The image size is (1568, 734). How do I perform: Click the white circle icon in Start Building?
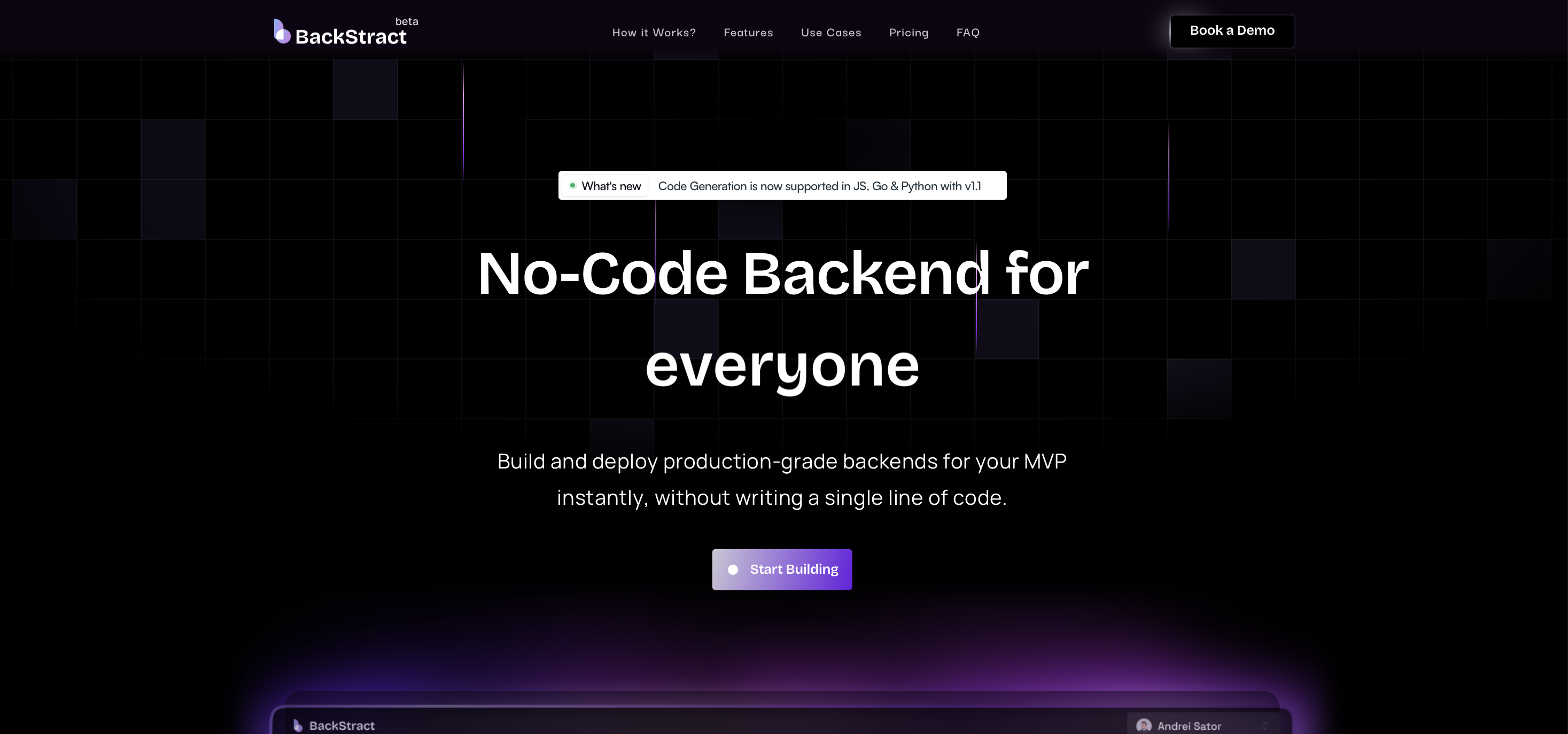click(x=733, y=569)
